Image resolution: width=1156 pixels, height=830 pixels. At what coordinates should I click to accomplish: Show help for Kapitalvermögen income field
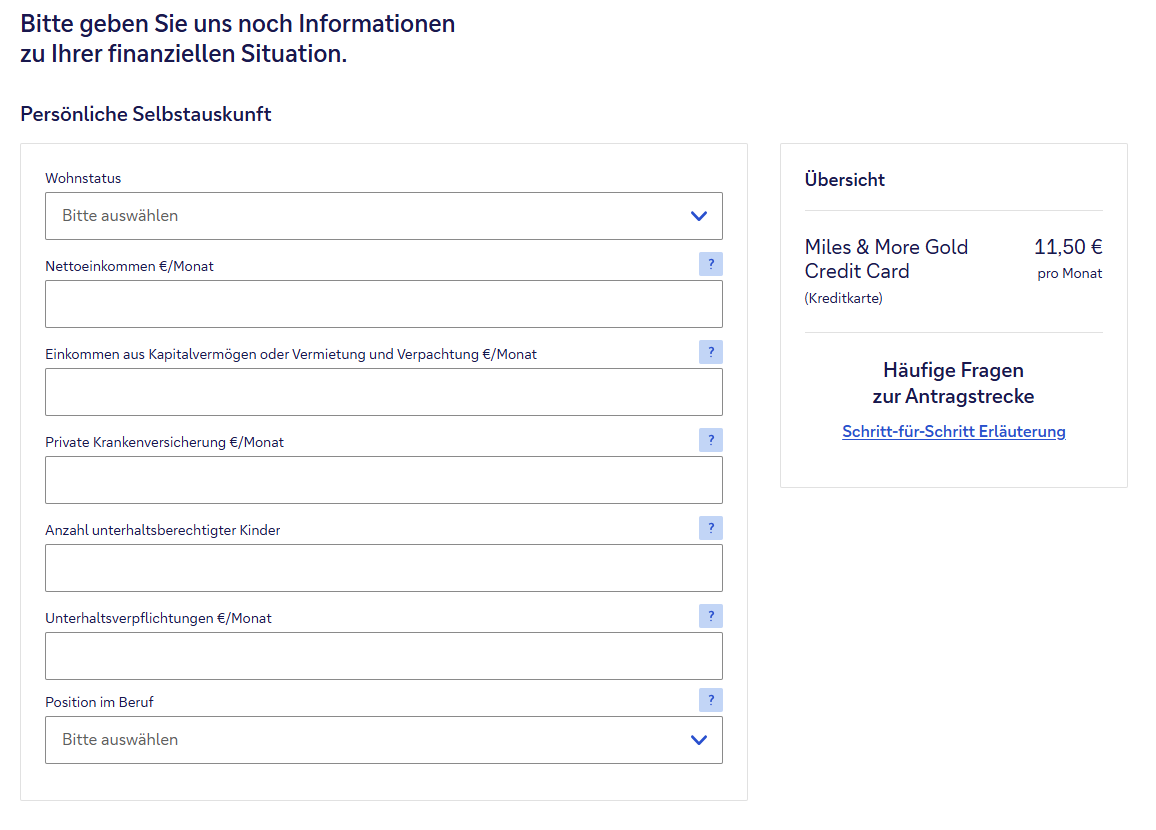pyautogui.click(x=710, y=352)
